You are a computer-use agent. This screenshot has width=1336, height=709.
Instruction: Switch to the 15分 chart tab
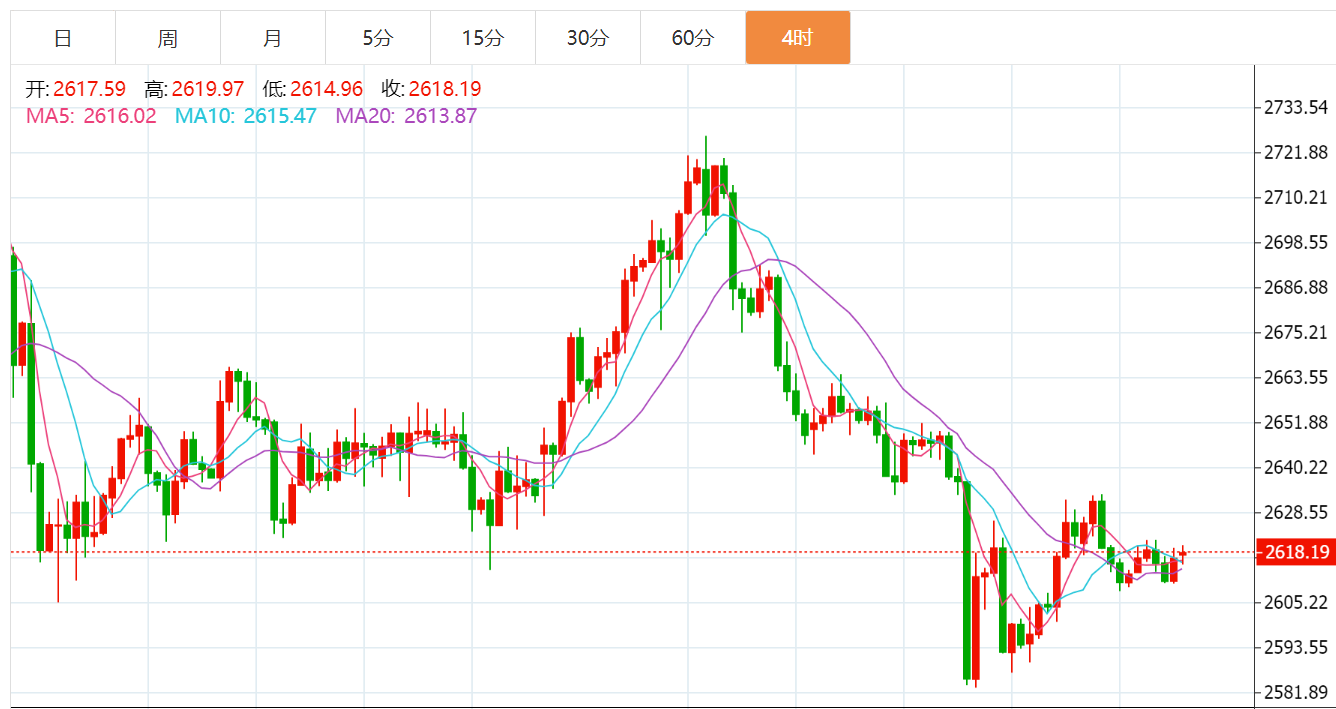tap(483, 38)
